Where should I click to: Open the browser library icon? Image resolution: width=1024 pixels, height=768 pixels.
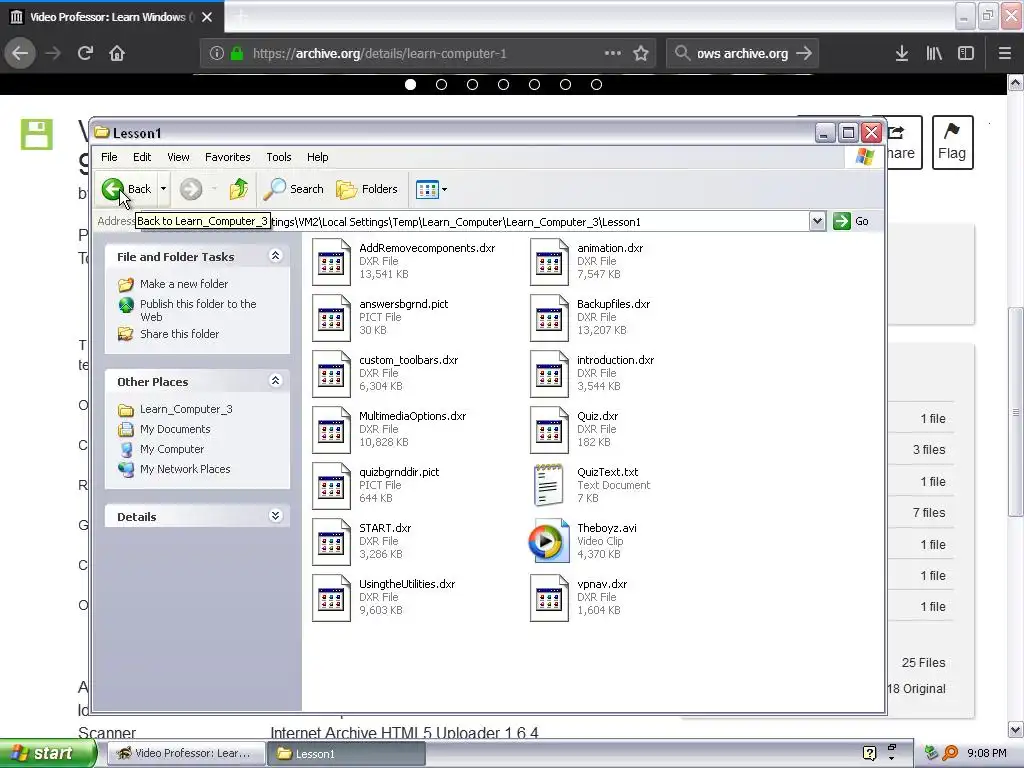934,53
